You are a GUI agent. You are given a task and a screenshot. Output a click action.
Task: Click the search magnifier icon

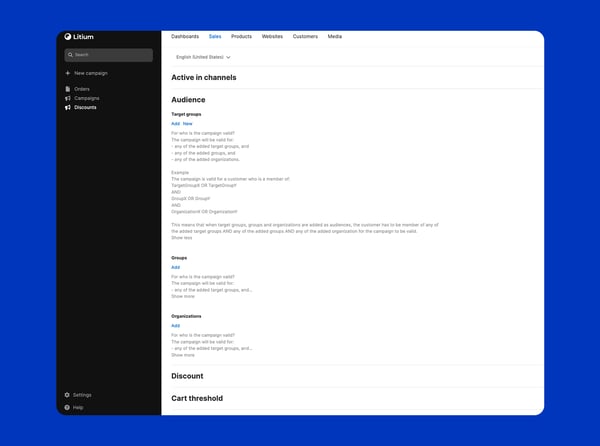[x=70, y=55]
